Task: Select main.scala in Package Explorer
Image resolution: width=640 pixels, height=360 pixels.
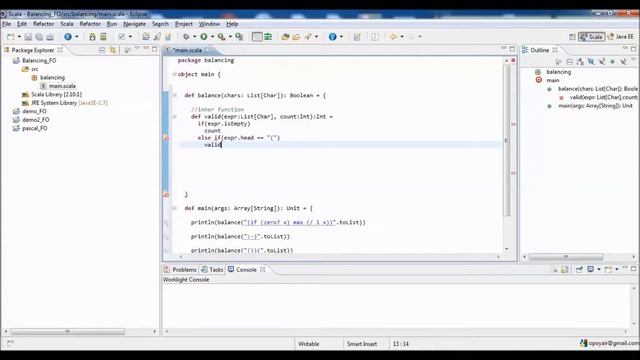Action: tap(58, 86)
